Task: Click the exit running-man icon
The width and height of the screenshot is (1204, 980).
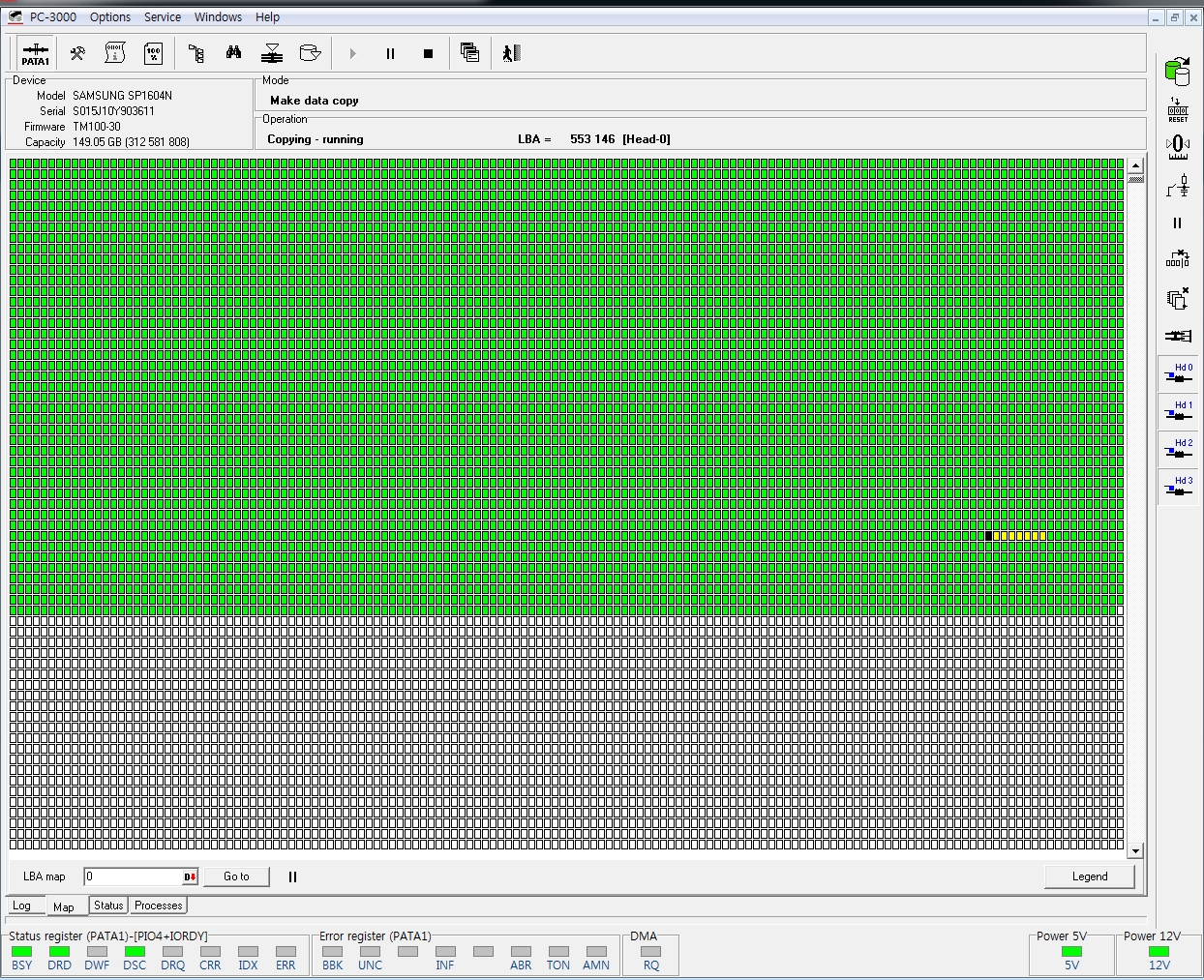Action: (x=511, y=53)
